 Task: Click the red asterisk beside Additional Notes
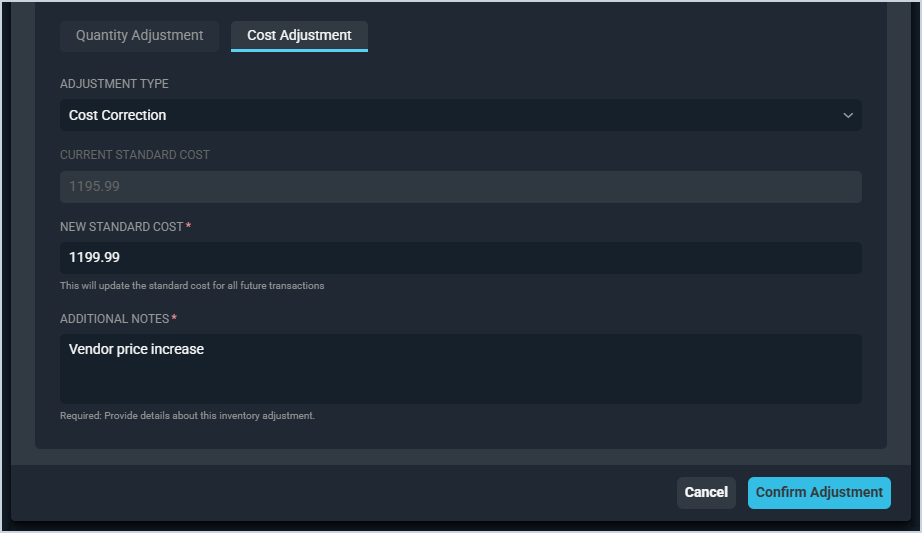tap(174, 319)
